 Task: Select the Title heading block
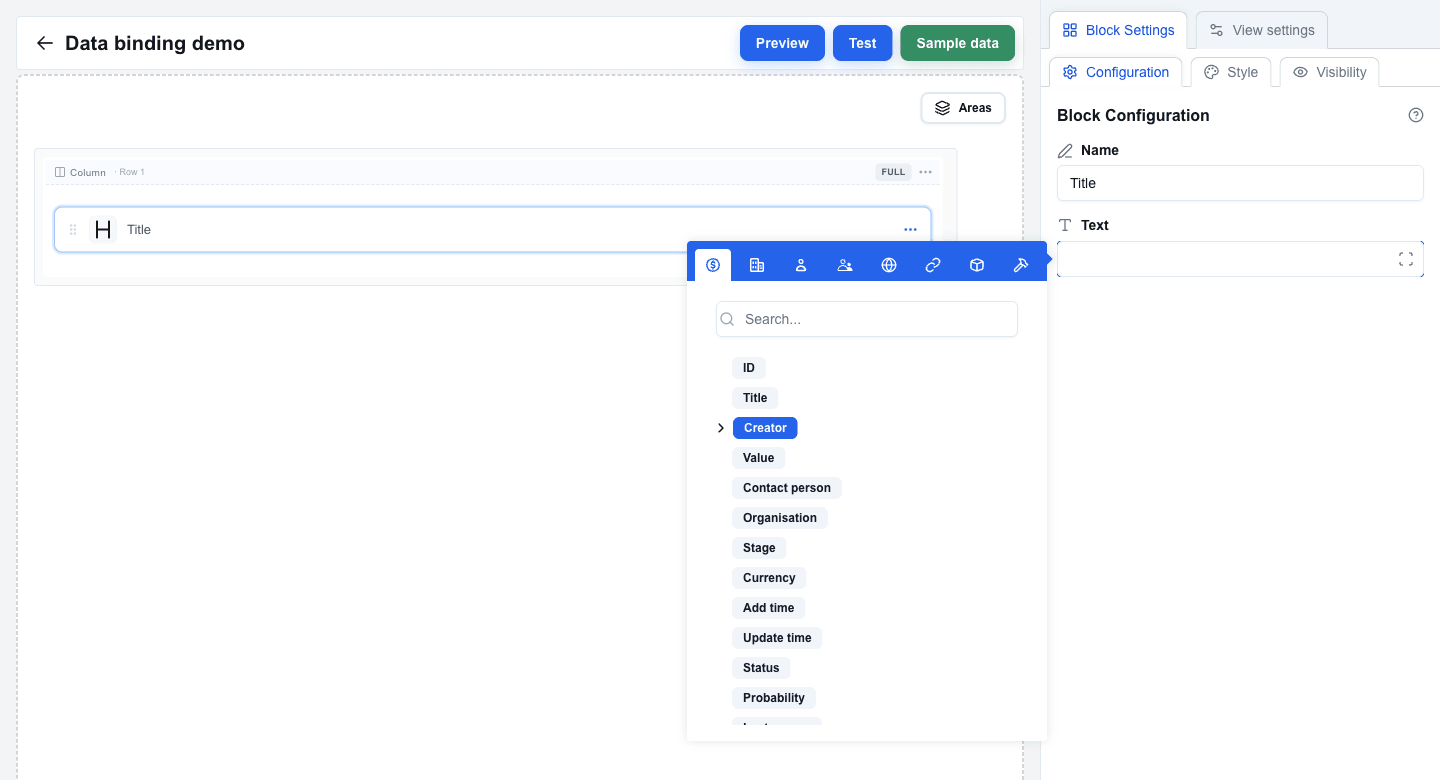pyautogui.click(x=492, y=230)
